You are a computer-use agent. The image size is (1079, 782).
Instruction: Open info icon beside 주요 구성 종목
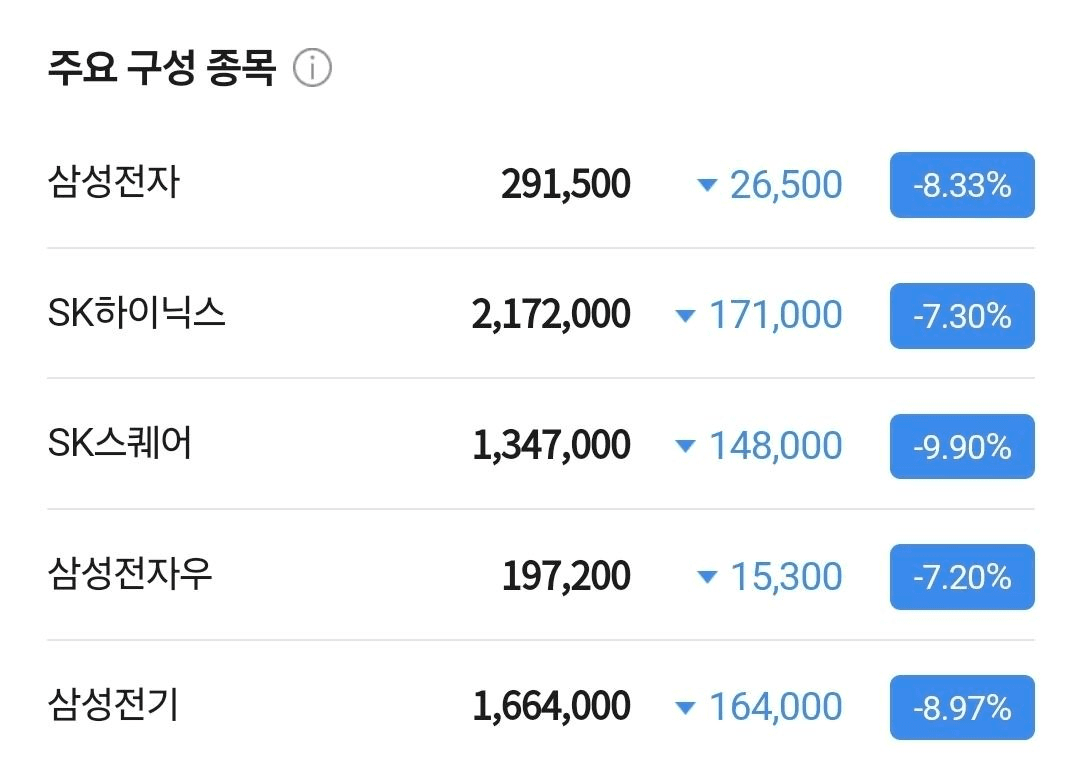[x=312, y=67]
